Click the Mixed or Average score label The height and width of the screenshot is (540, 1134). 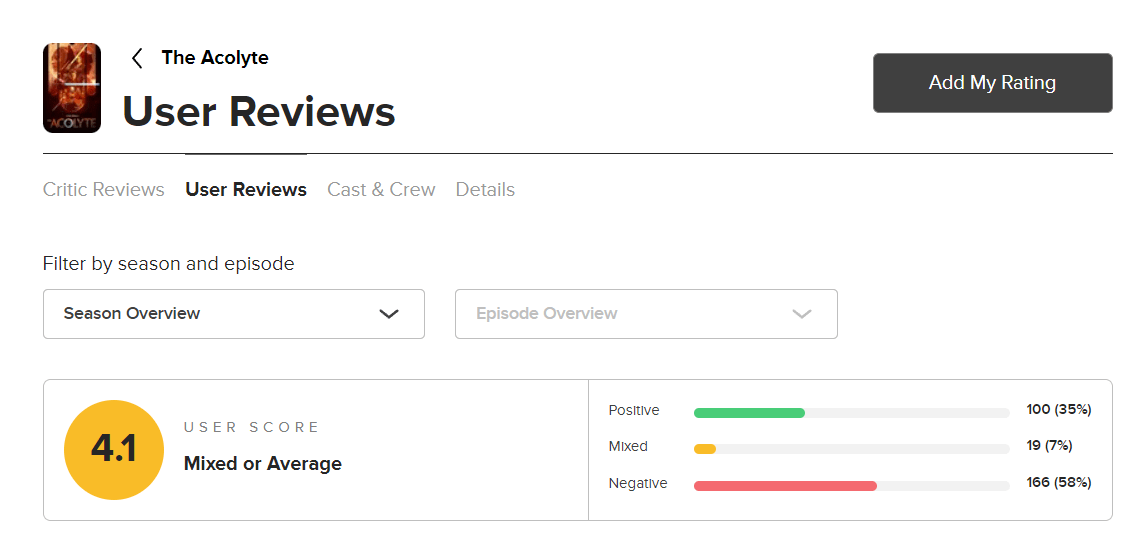[x=263, y=464]
